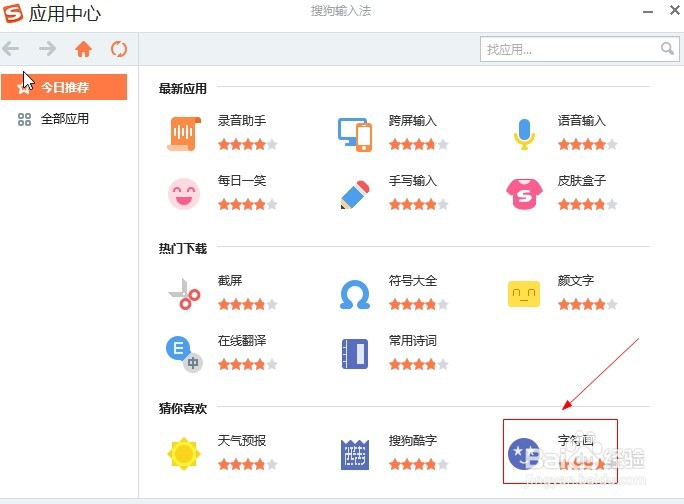Open the 手写输入 pencil icon
Screen dimensions: 684x504
(355, 194)
